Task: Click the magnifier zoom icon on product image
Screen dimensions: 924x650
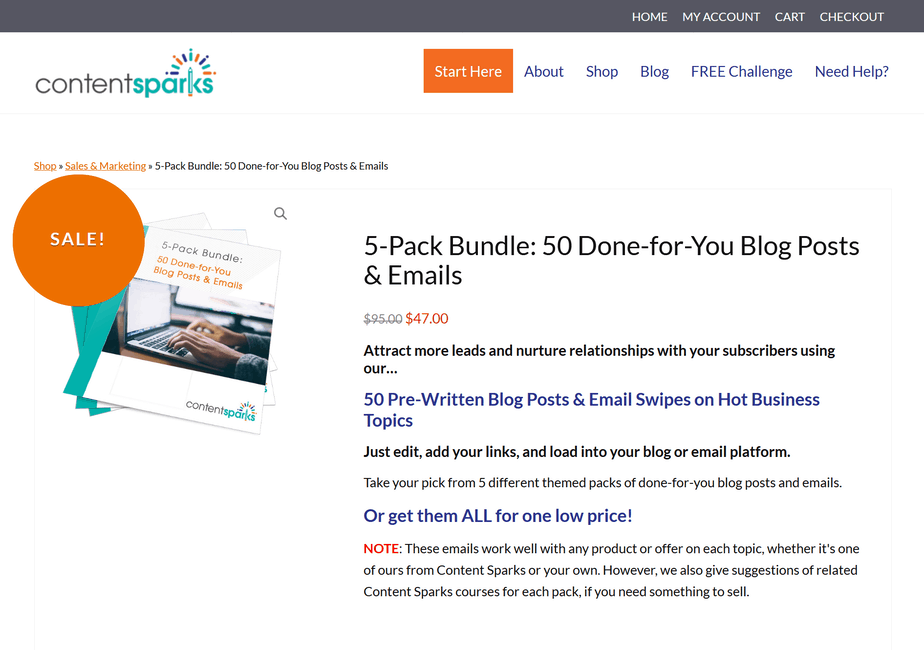Action: pyautogui.click(x=280, y=213)
